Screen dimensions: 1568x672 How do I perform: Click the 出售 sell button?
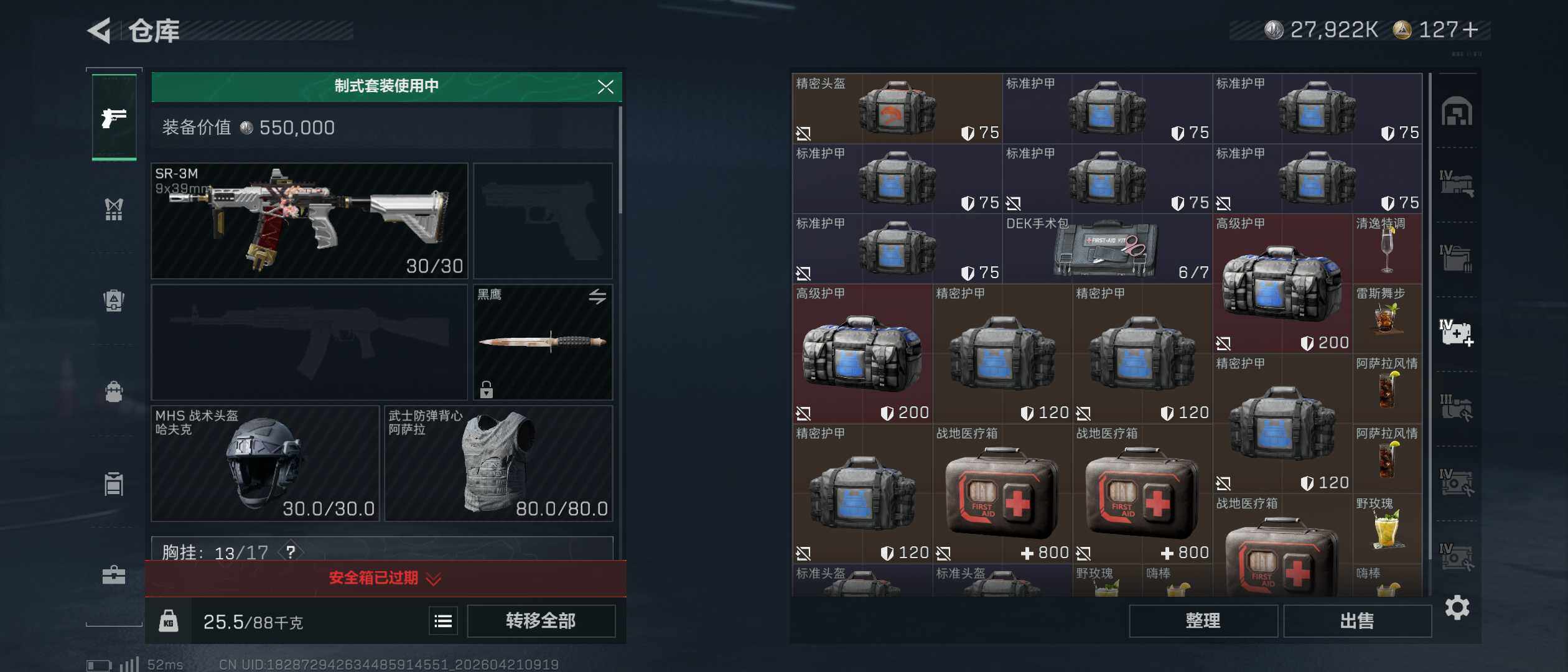1357,621
